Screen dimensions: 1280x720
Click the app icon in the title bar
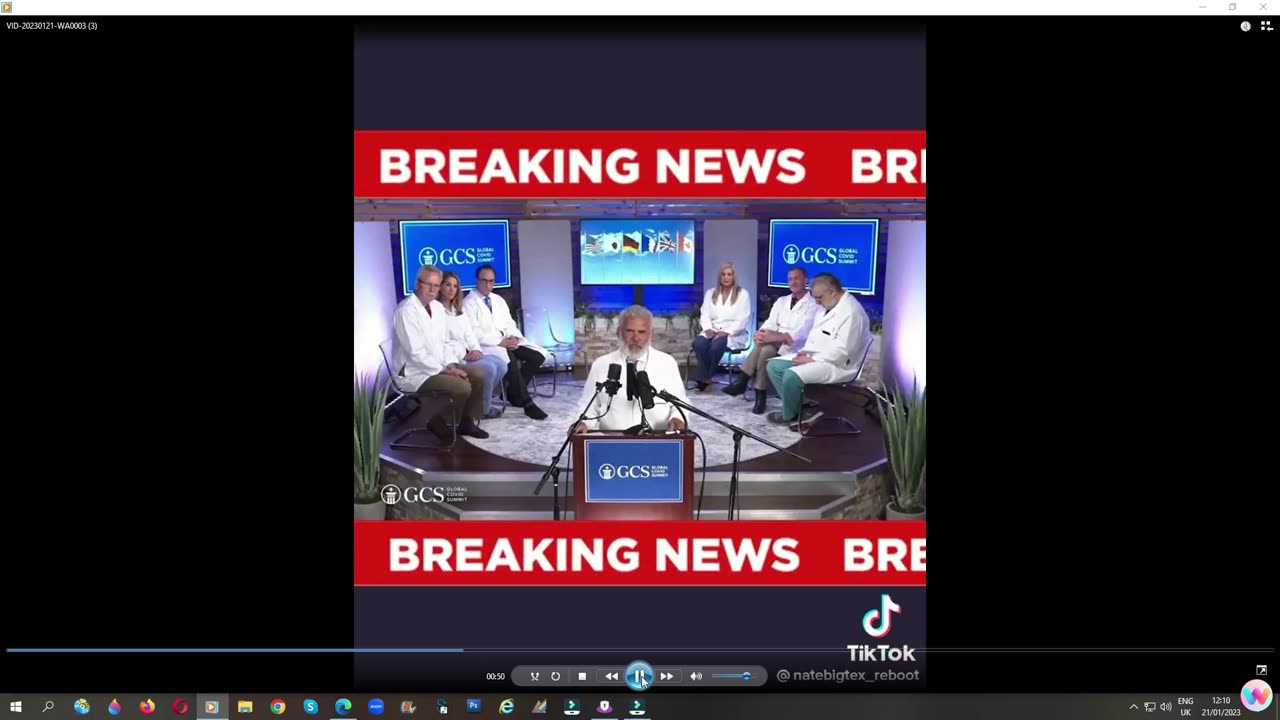(7, 7)
